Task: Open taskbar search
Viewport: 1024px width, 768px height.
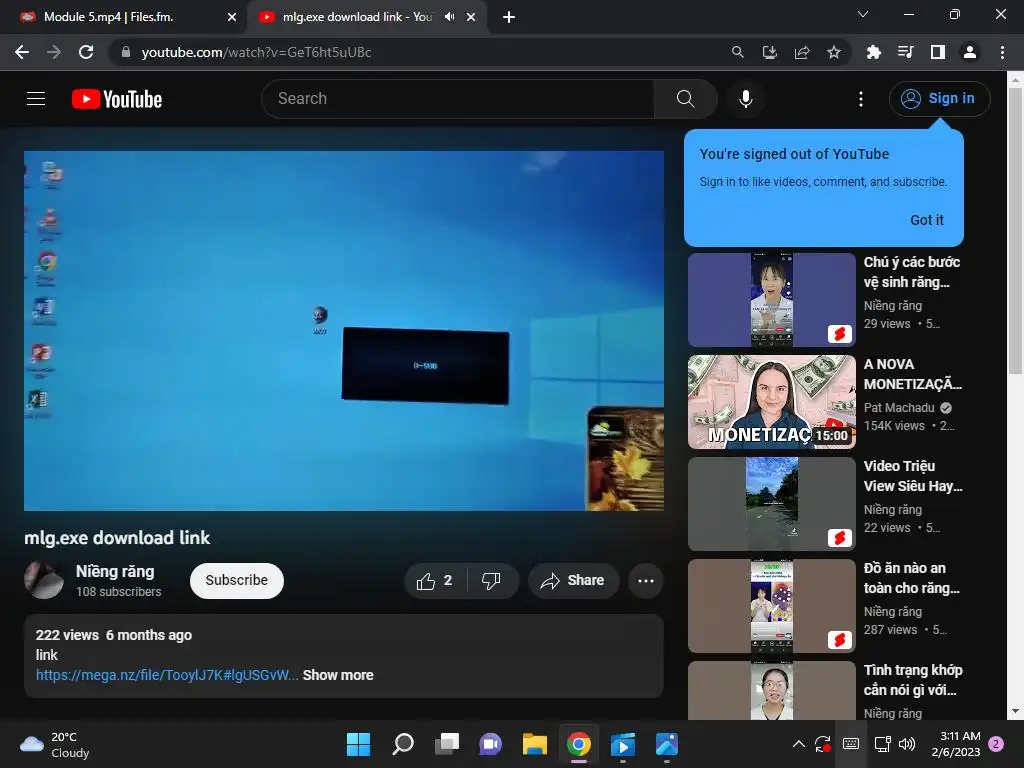Action: (403, 744)
